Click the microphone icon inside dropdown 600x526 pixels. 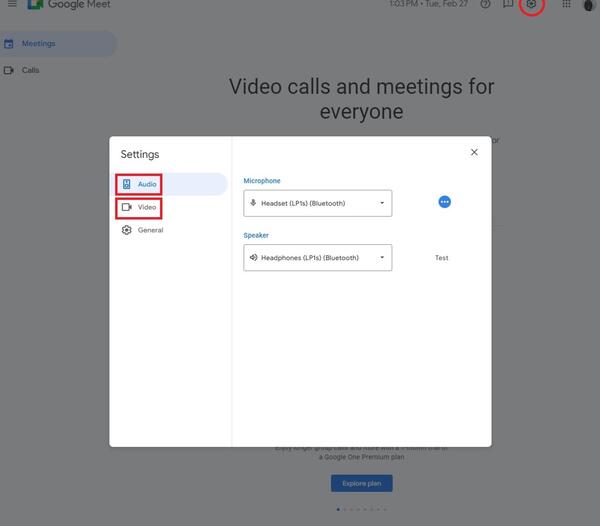tap(253, 203)
